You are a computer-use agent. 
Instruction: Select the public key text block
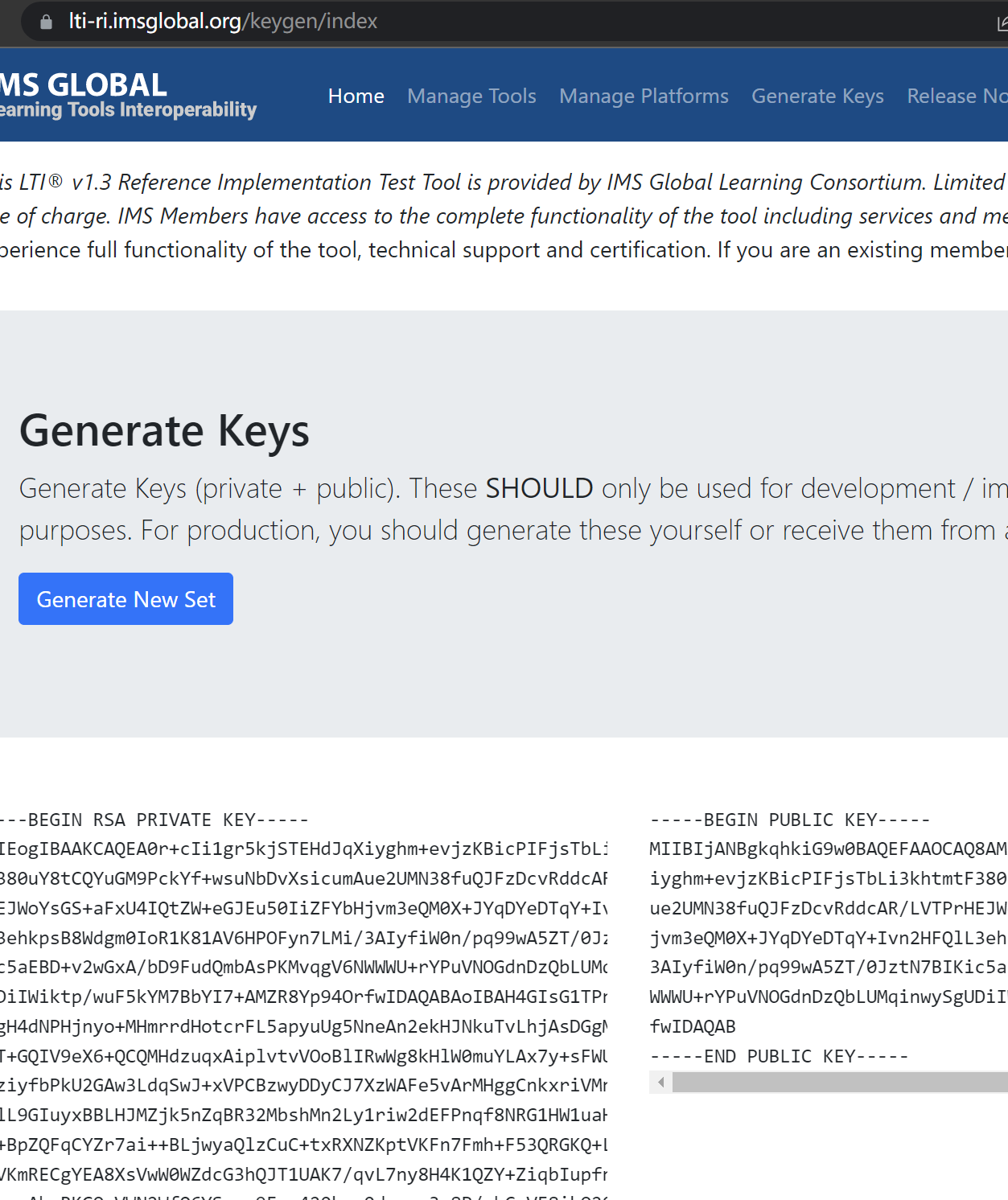(x=821, y=937)
